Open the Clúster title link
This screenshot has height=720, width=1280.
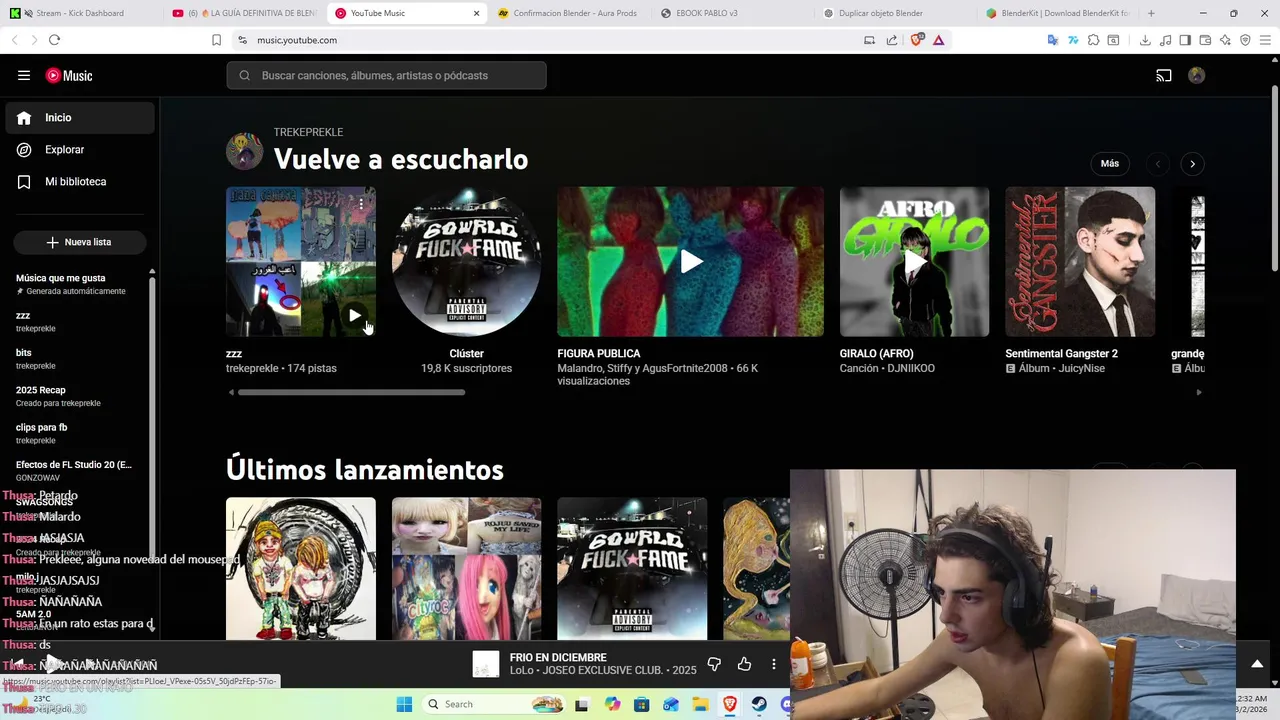point(466,354)
